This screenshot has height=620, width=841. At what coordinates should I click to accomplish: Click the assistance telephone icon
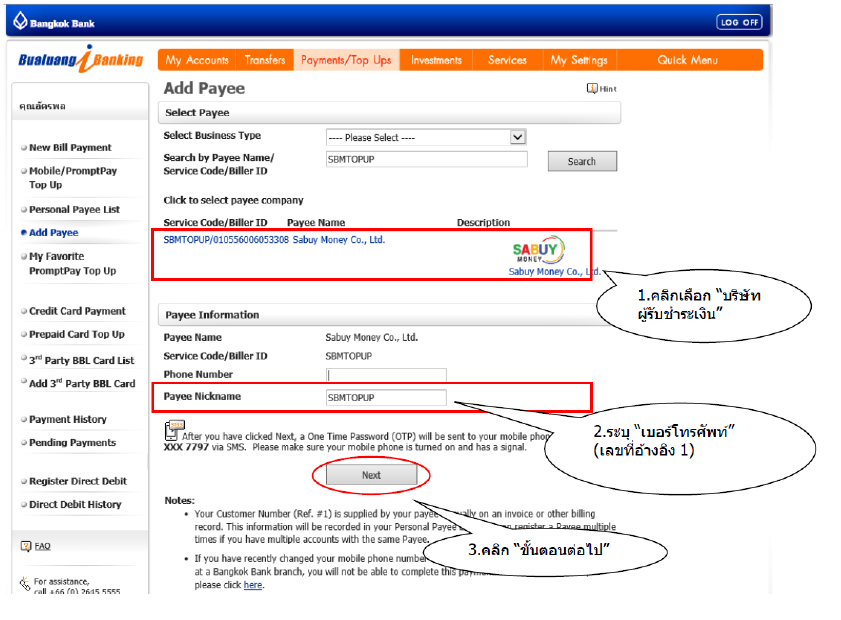(25, 584)
